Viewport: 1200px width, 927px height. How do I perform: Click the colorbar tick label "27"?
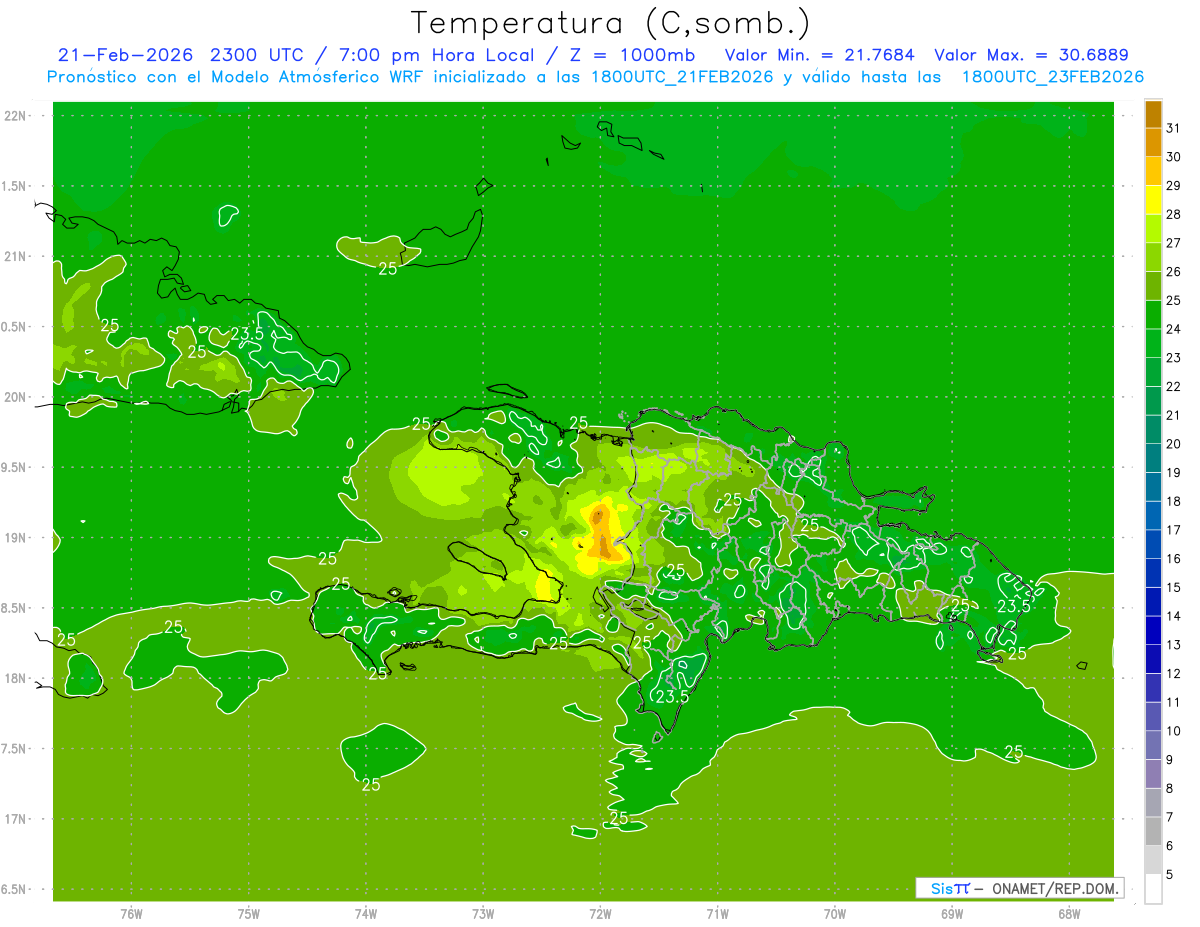click(x=1174, y=243)
